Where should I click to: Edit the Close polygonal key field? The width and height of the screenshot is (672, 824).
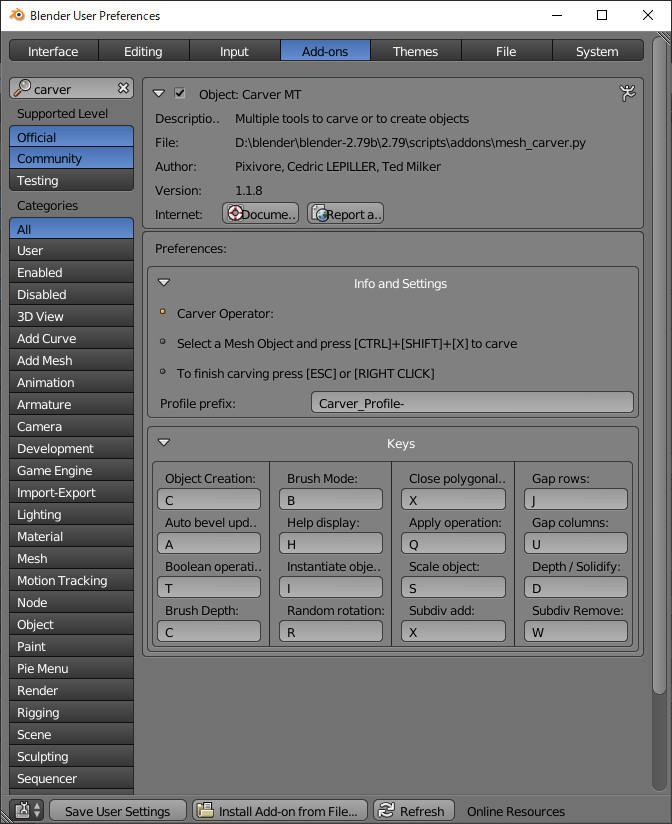point(453,500)
